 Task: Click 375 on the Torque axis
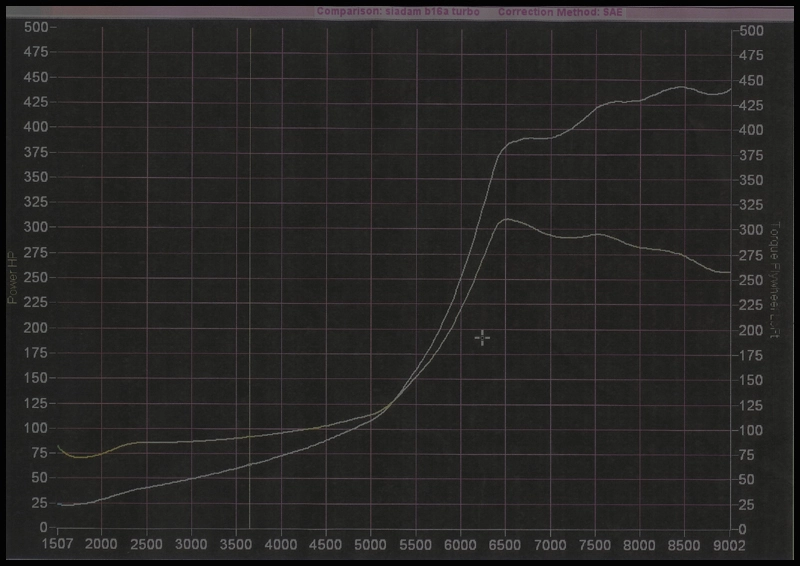click(751, 155)
